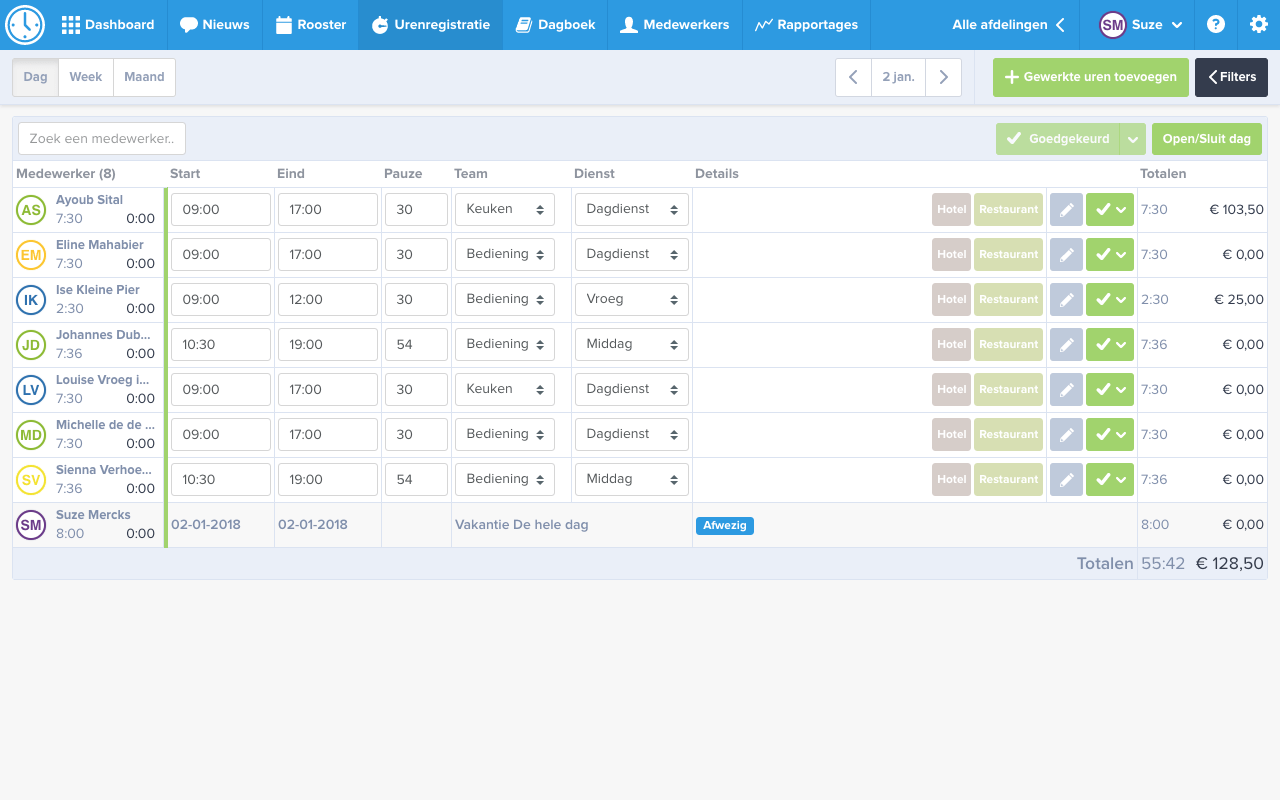The width and height of the screenshot is (1280, 800).
Task: Click pencil edit icon for Louise Vroeg
Action: 1066,390
